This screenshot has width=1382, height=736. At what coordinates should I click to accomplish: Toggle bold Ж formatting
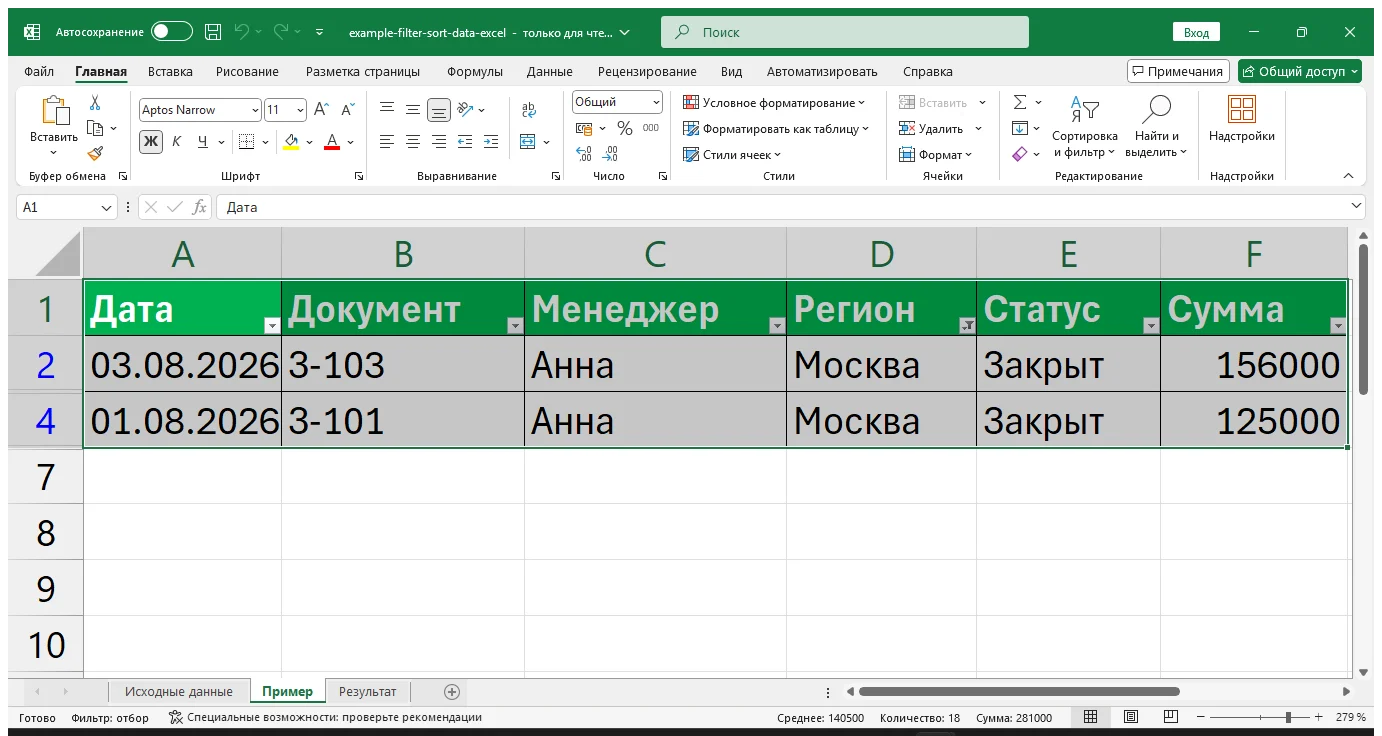click(151, 142)
